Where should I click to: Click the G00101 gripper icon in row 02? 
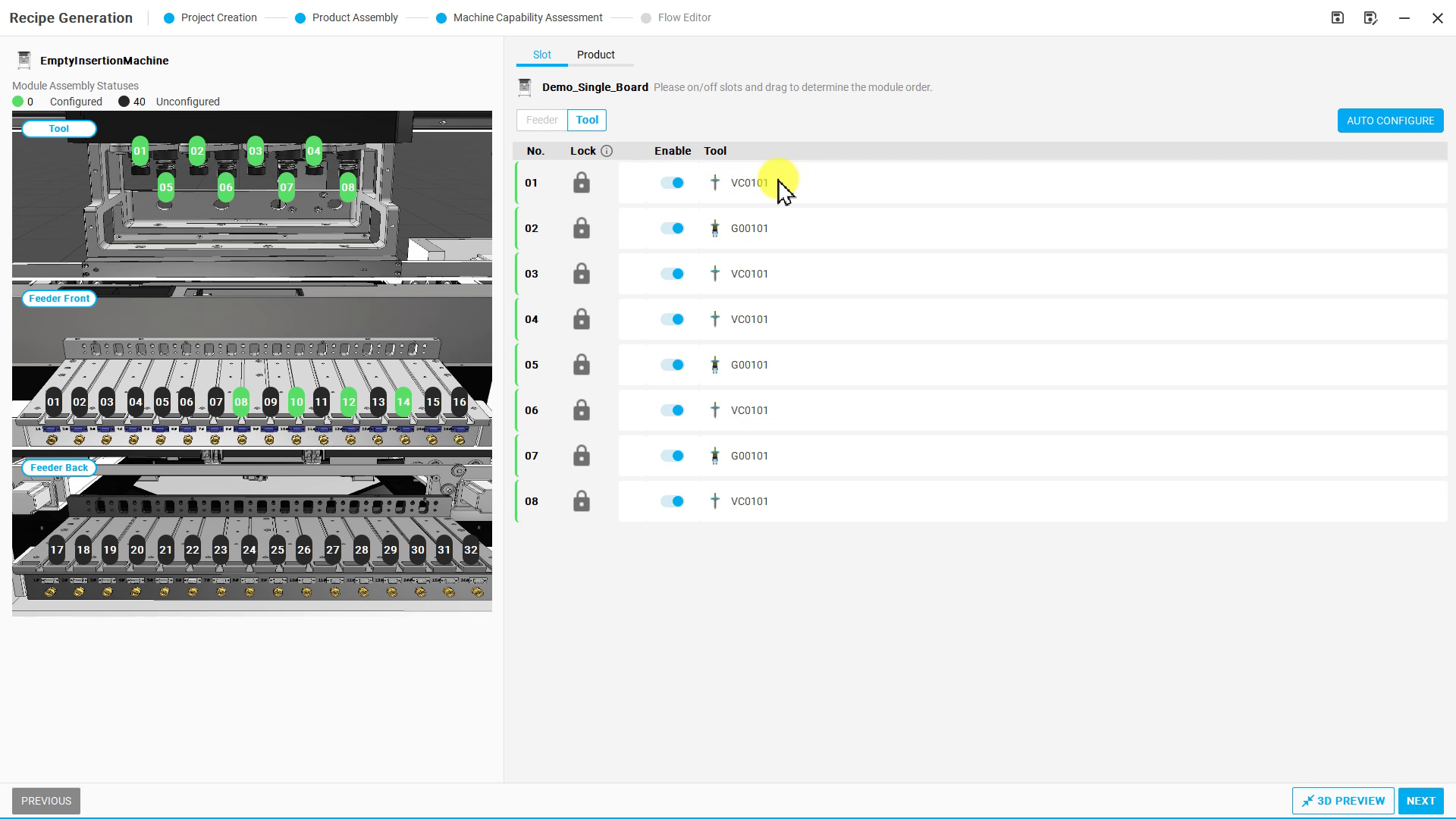tap(714, 228)
